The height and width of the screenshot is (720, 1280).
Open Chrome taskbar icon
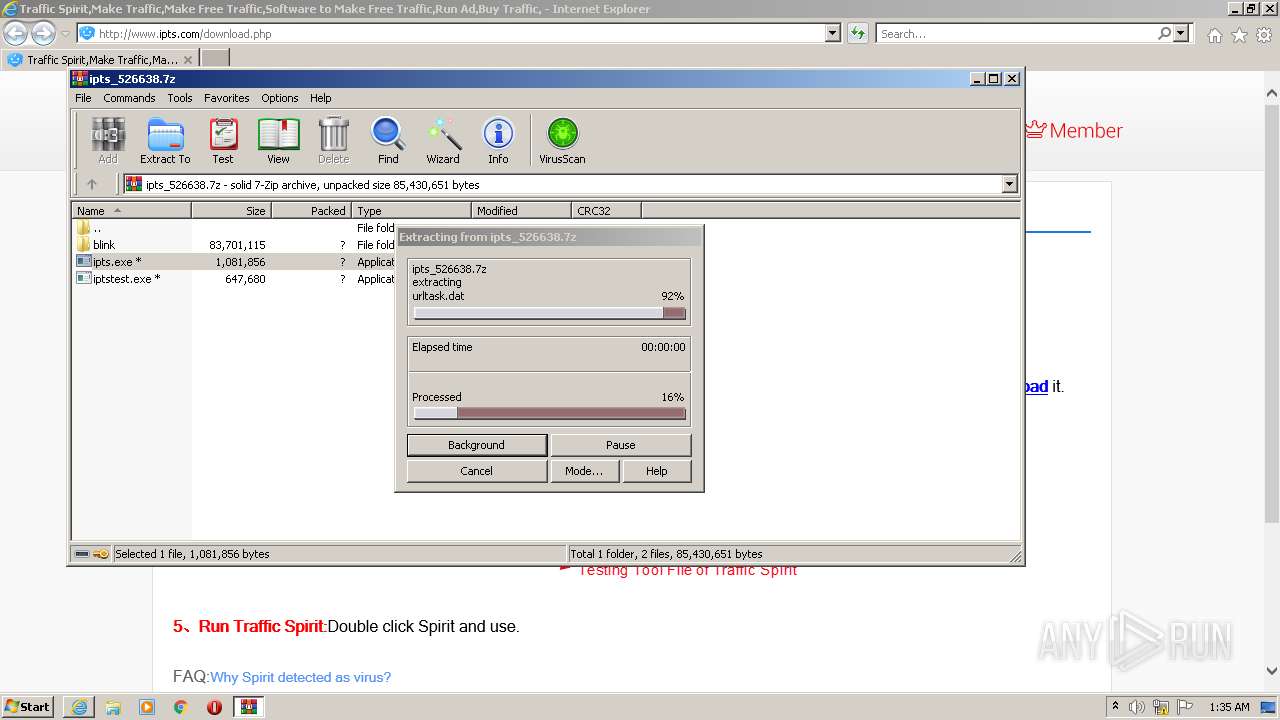[181, 707]
